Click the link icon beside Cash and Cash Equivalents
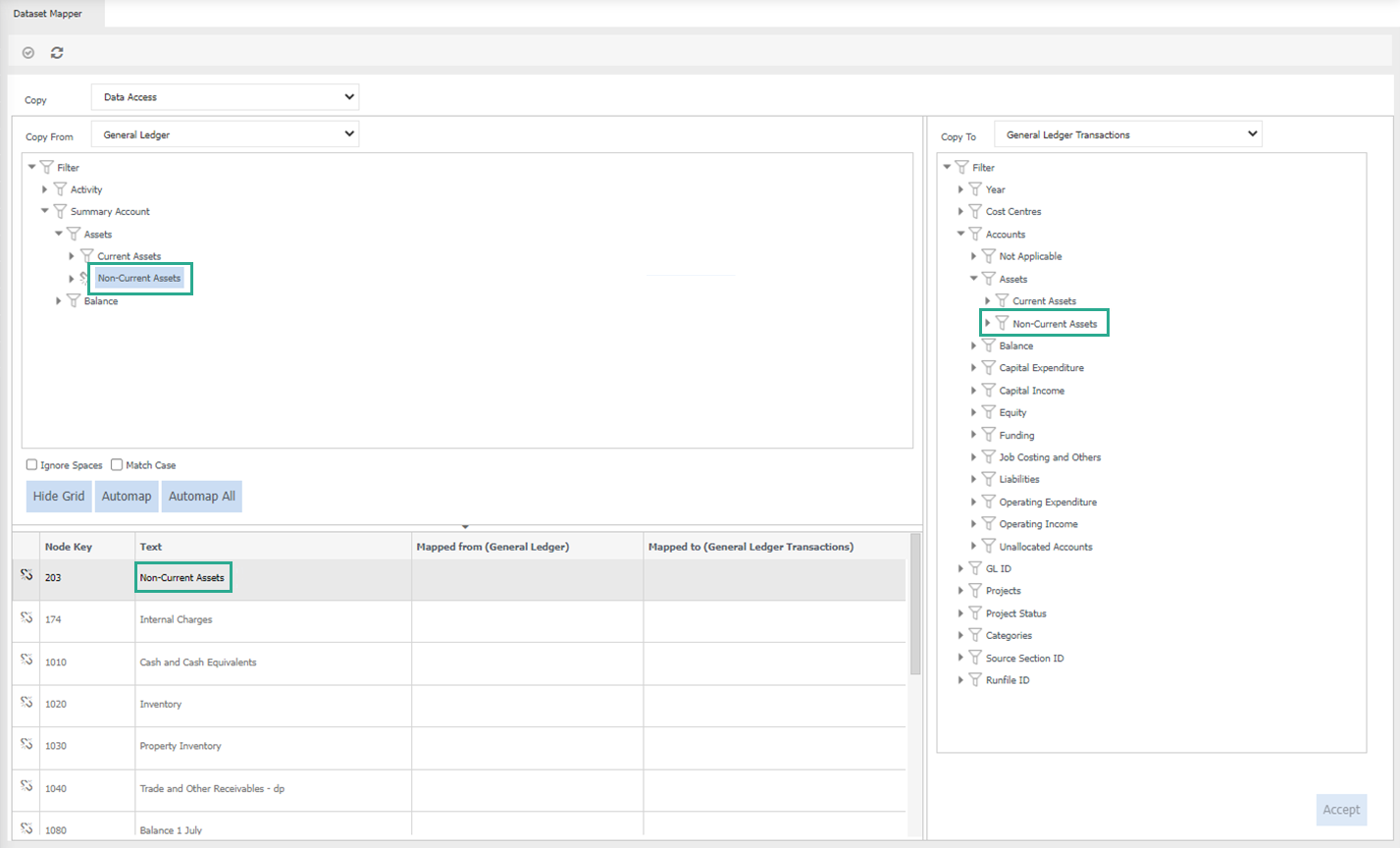Viewport: 1400px width, 848px height. point(26,662)
